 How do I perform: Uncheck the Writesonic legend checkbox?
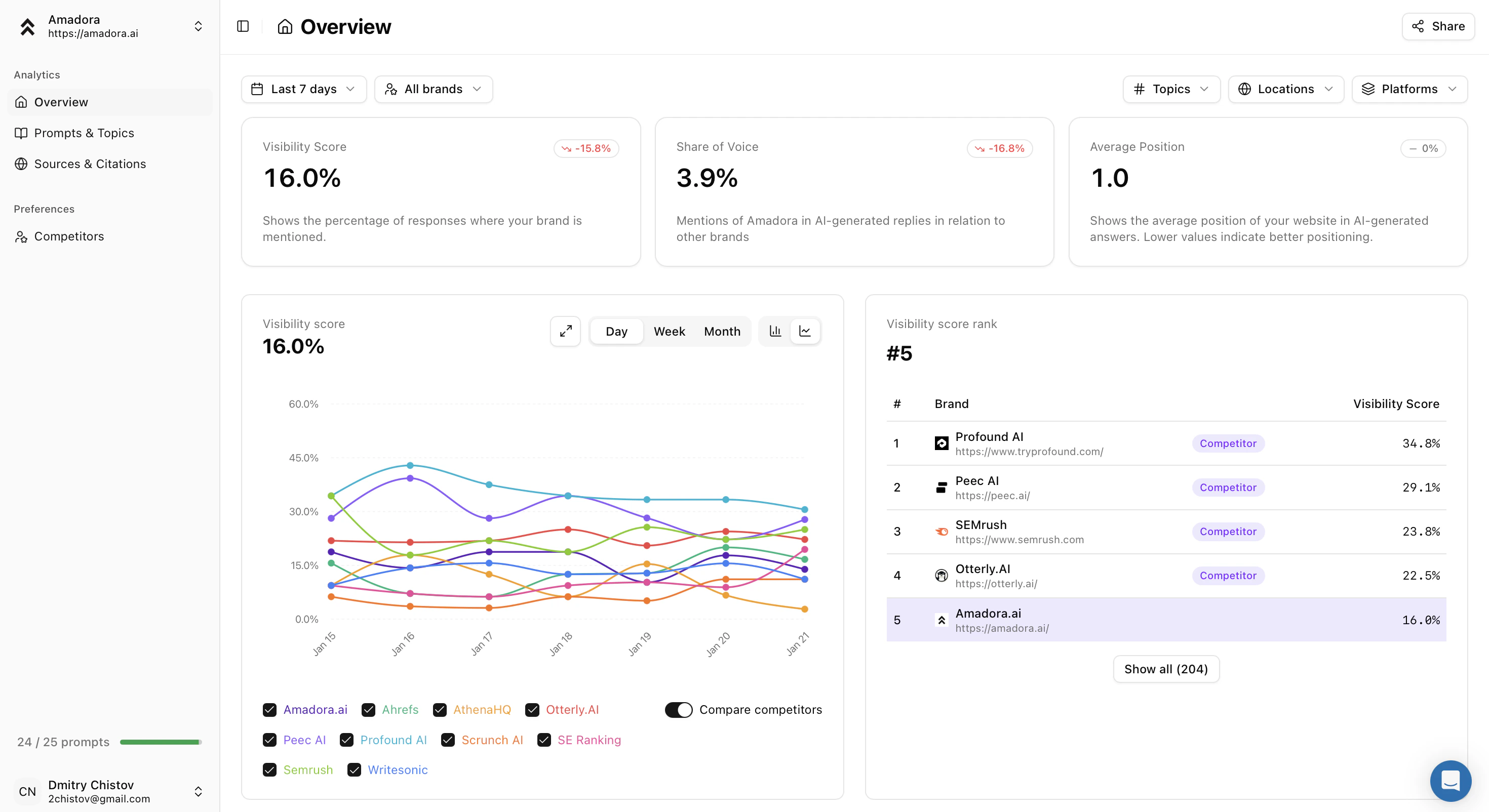[355, 770]
